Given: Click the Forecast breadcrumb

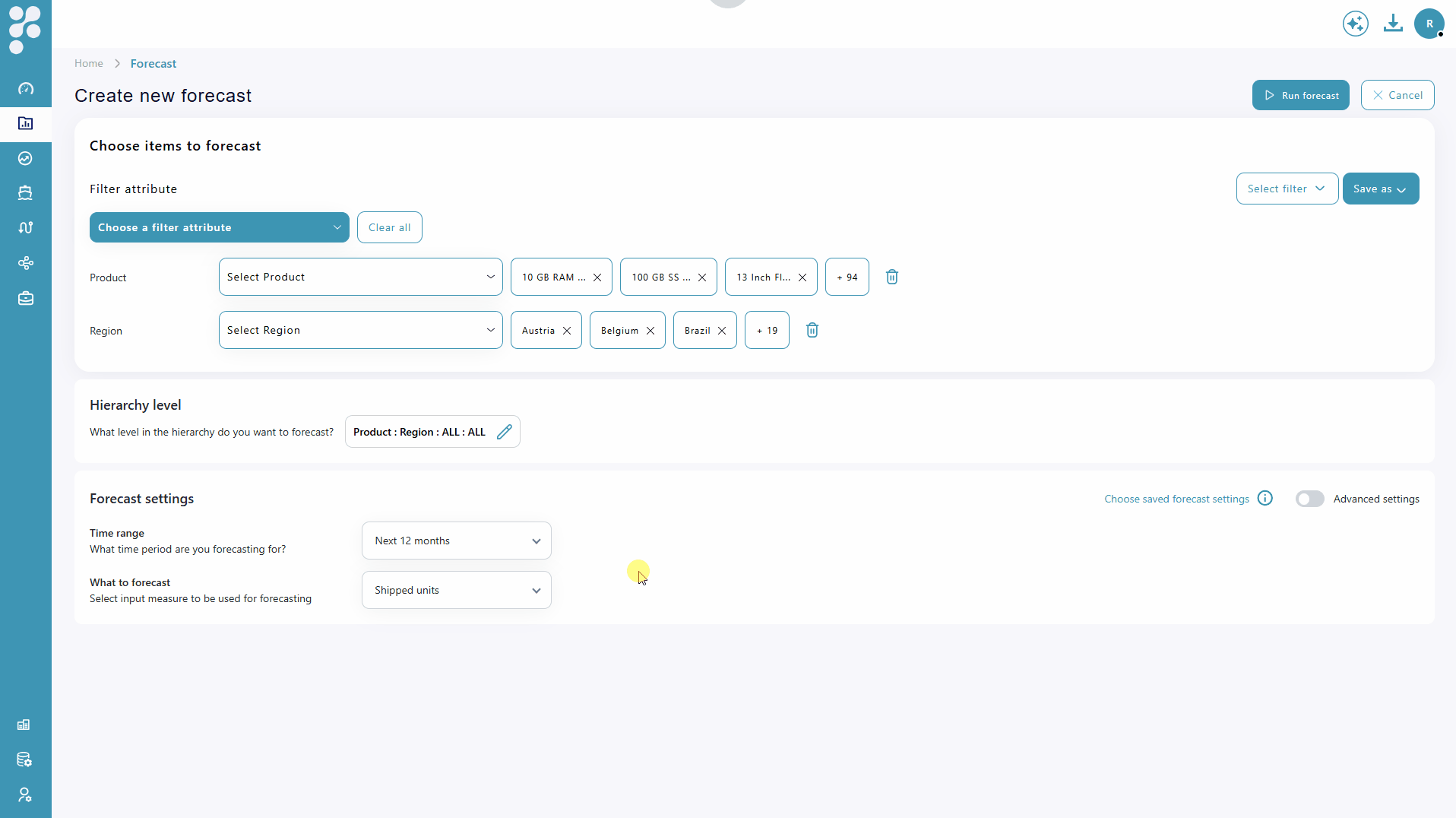Looking at the screenshot, I should [x=154, y=64].
